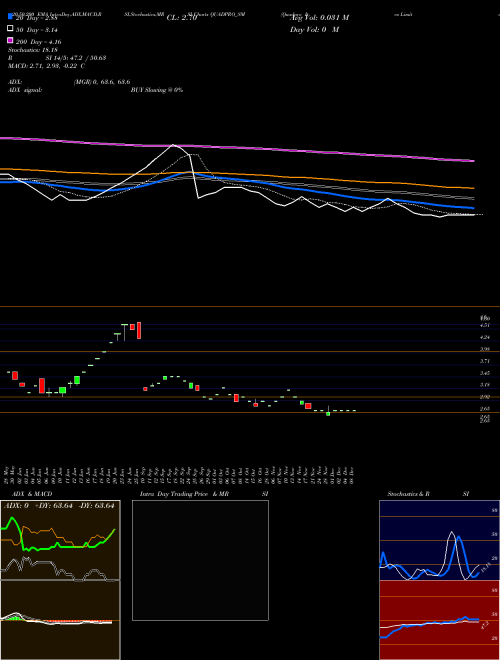This screenshot has height=660, width=500.
Task: Click the 'BUY Slowing @ 0%' signal text
Action: click(157, 90)
